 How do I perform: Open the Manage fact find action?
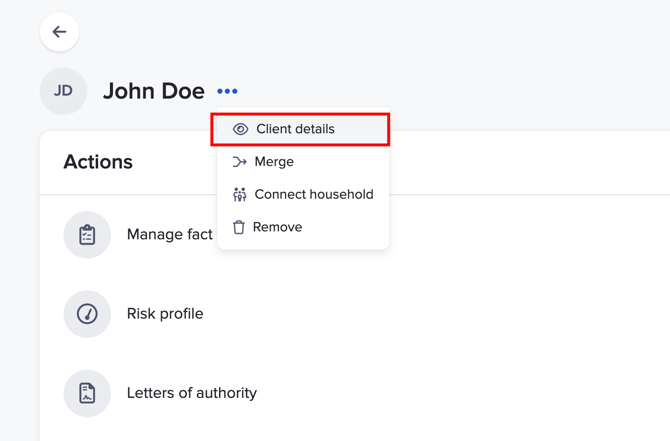click(x=169, y=235)
